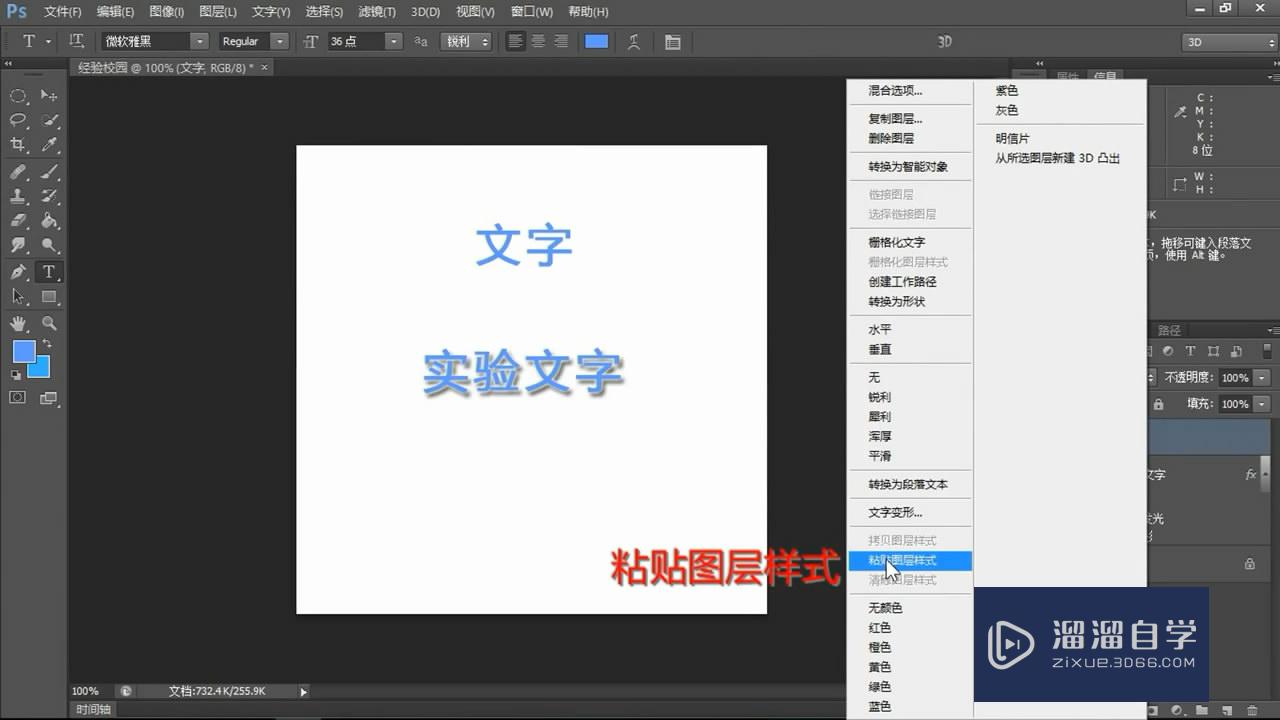Image resolution: width=1280 pixels, height=720 pixels.
Task: Select the Path Selection tool
Action: point(18,296)
